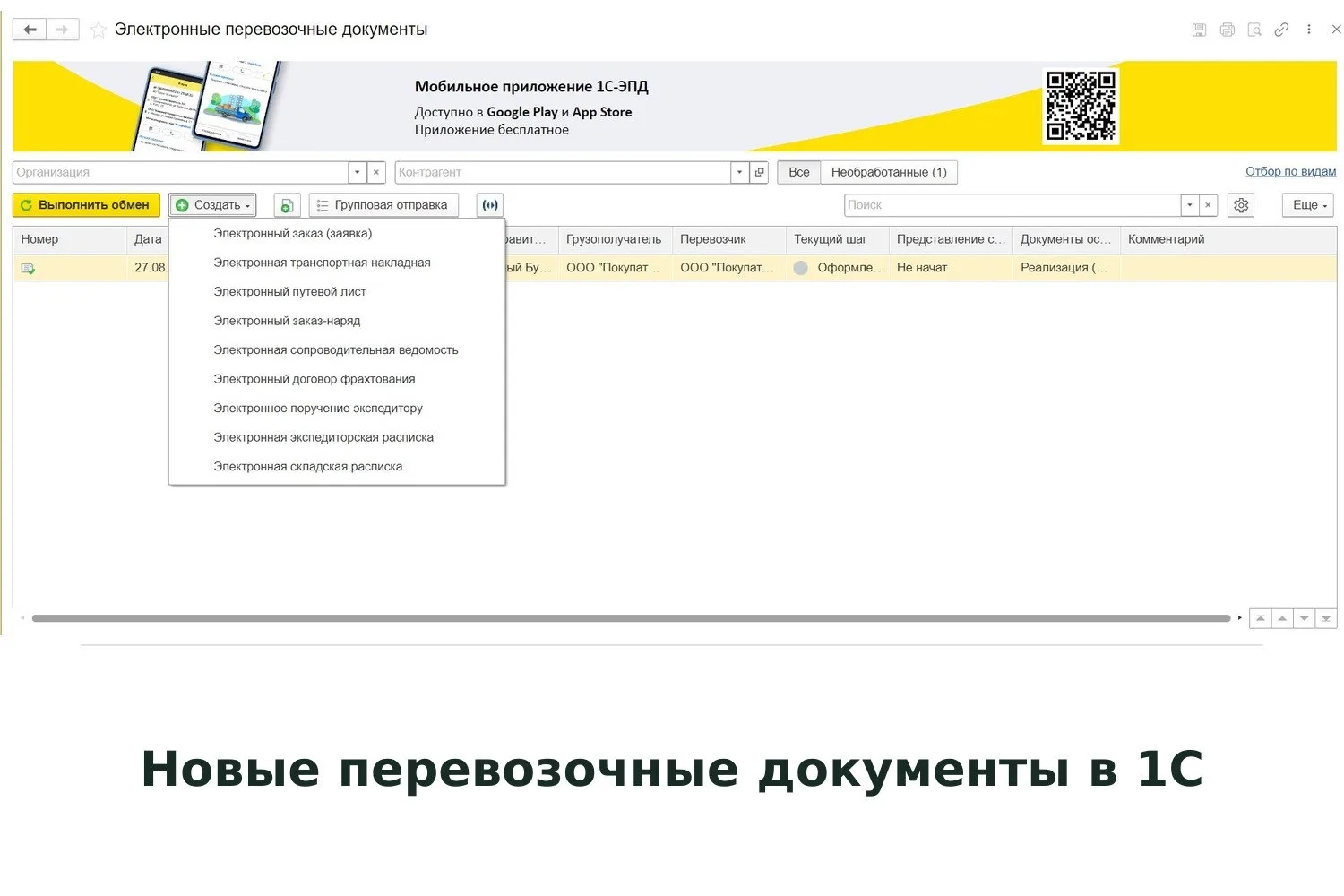Open list settings with the gear icon

(x=1241, y=205)
